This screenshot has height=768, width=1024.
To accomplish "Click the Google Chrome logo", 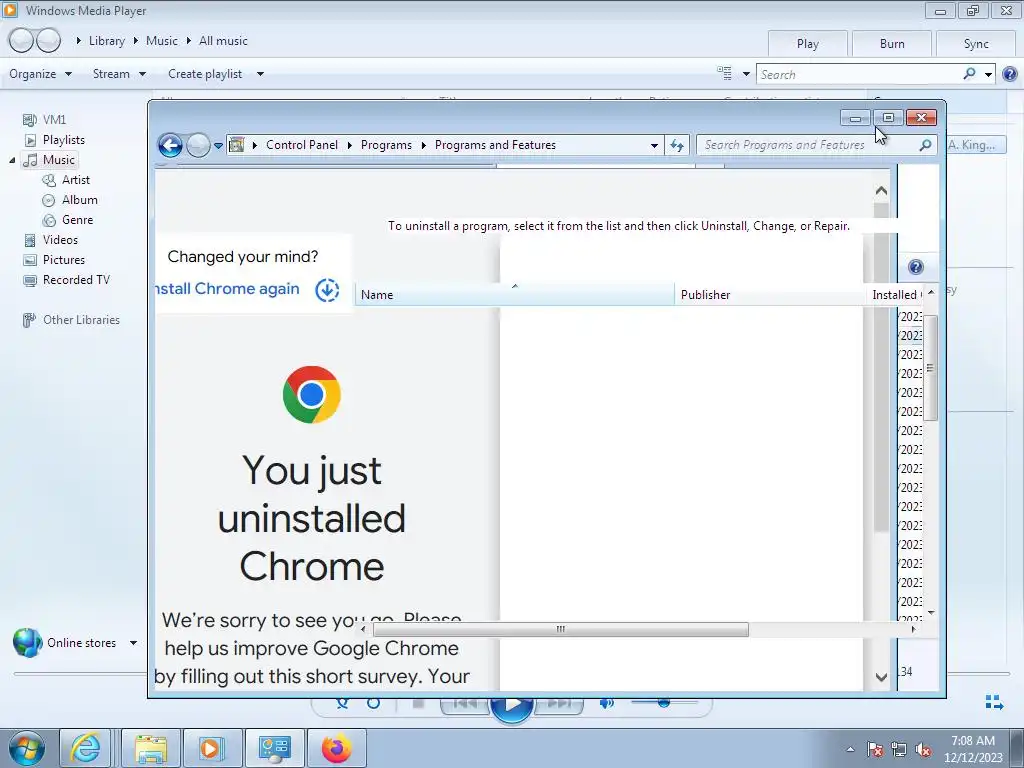I will (312, 394).
